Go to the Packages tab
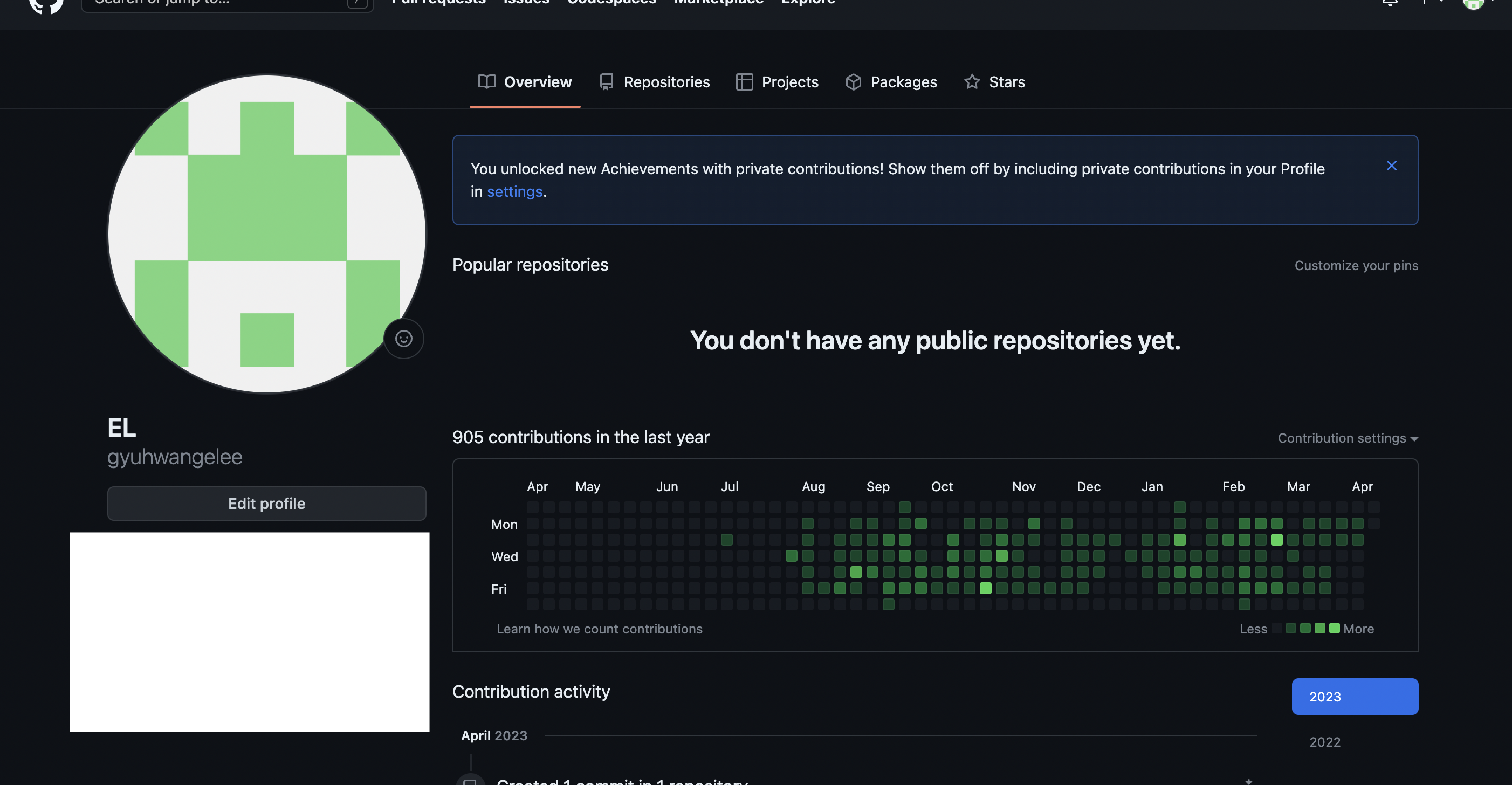 coord(891,82)
